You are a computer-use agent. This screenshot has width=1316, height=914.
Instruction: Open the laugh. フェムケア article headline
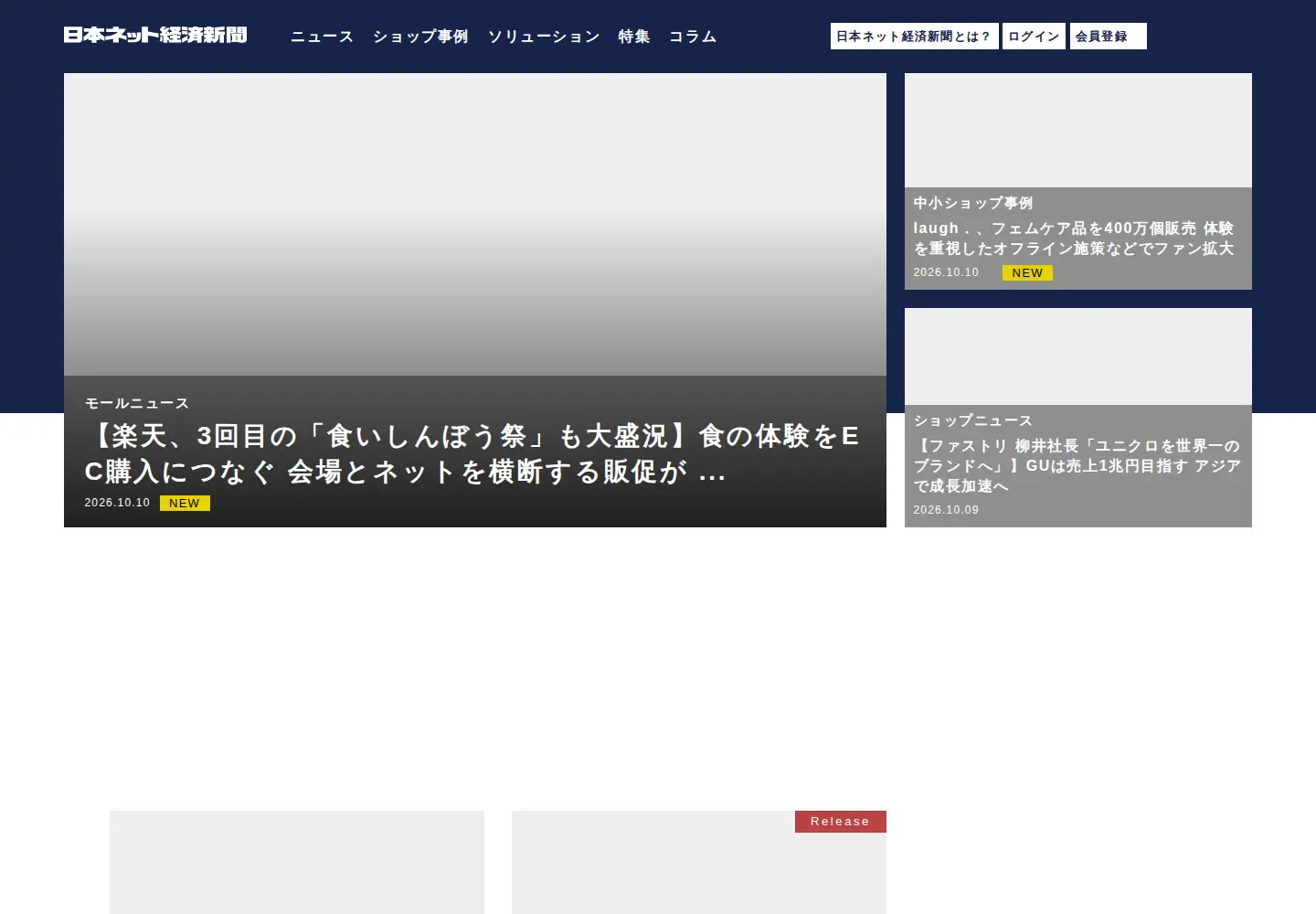click(1074, 239)
